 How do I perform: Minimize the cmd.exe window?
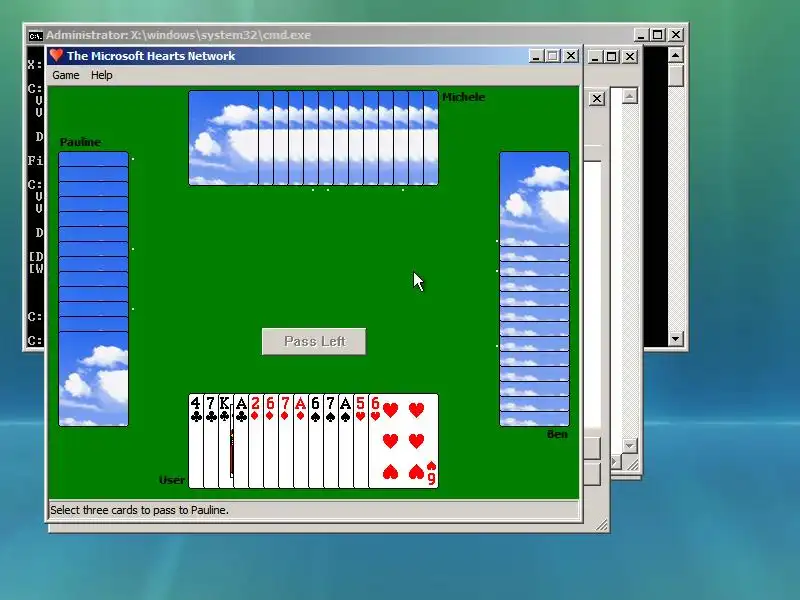641,35
